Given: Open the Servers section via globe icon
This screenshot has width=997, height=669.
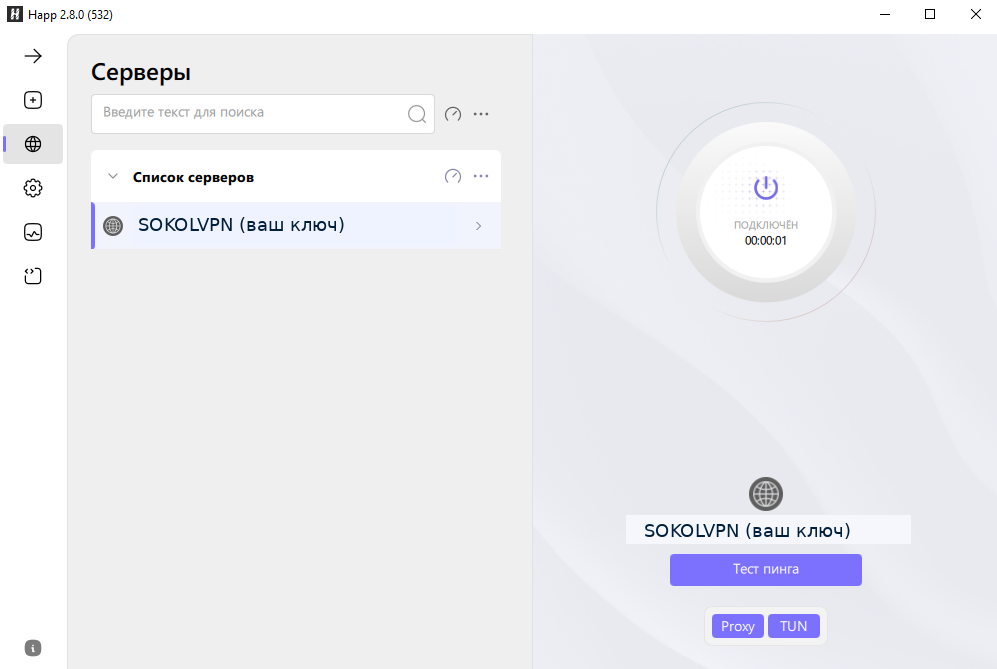Looking at the screenshot, I should point(32,143).
